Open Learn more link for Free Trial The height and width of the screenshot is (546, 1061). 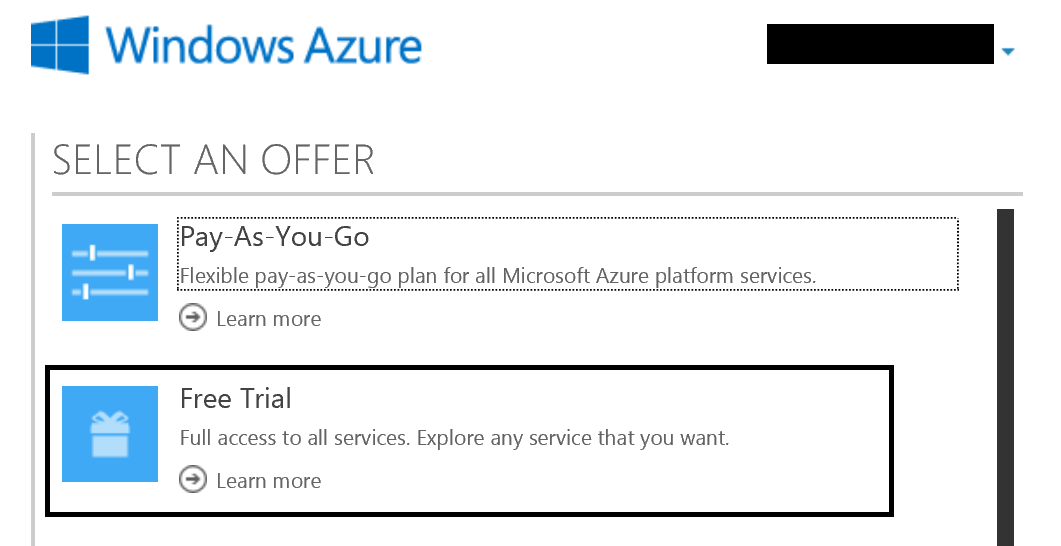coord(269,481)
